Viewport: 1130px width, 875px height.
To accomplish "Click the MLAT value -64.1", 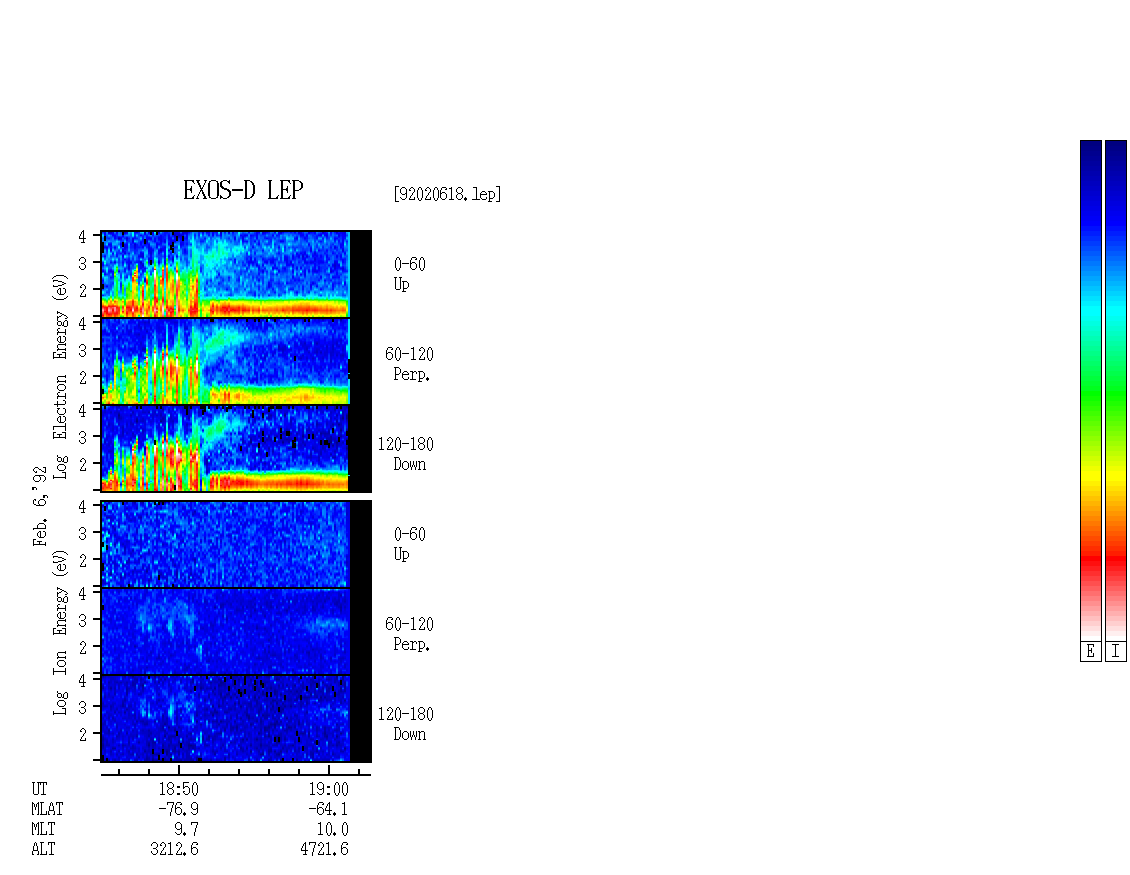I will (x=329, y=809).
